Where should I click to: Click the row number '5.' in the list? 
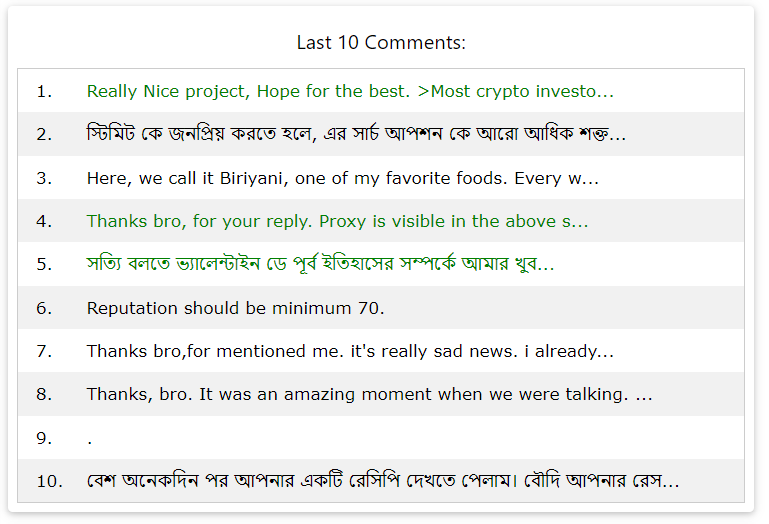[x=44, y=264]
